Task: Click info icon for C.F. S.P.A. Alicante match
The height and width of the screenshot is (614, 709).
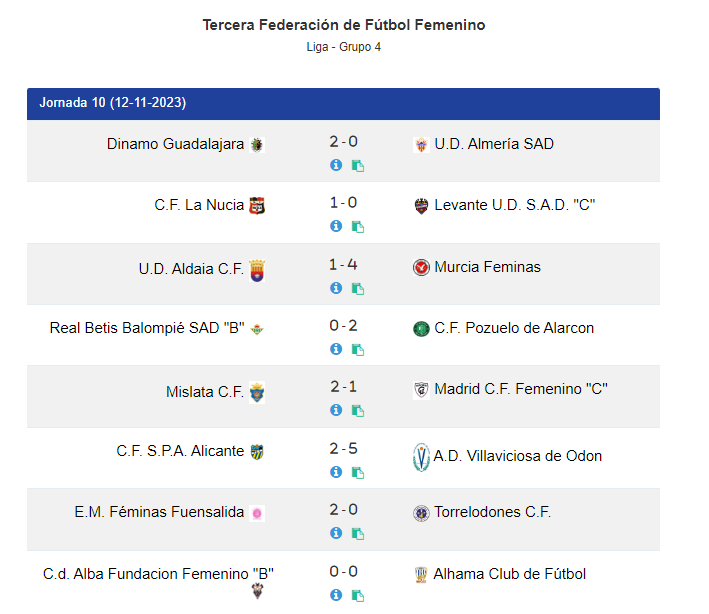Action: click(x=336, y=472)
